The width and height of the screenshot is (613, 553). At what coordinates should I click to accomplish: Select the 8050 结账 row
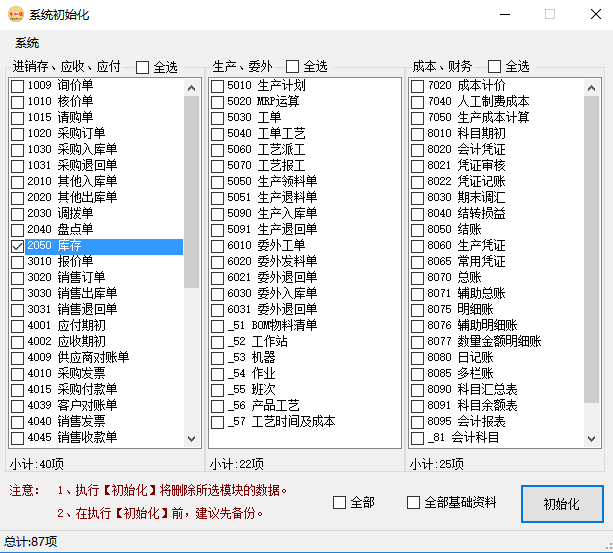(x=497, y=230)
